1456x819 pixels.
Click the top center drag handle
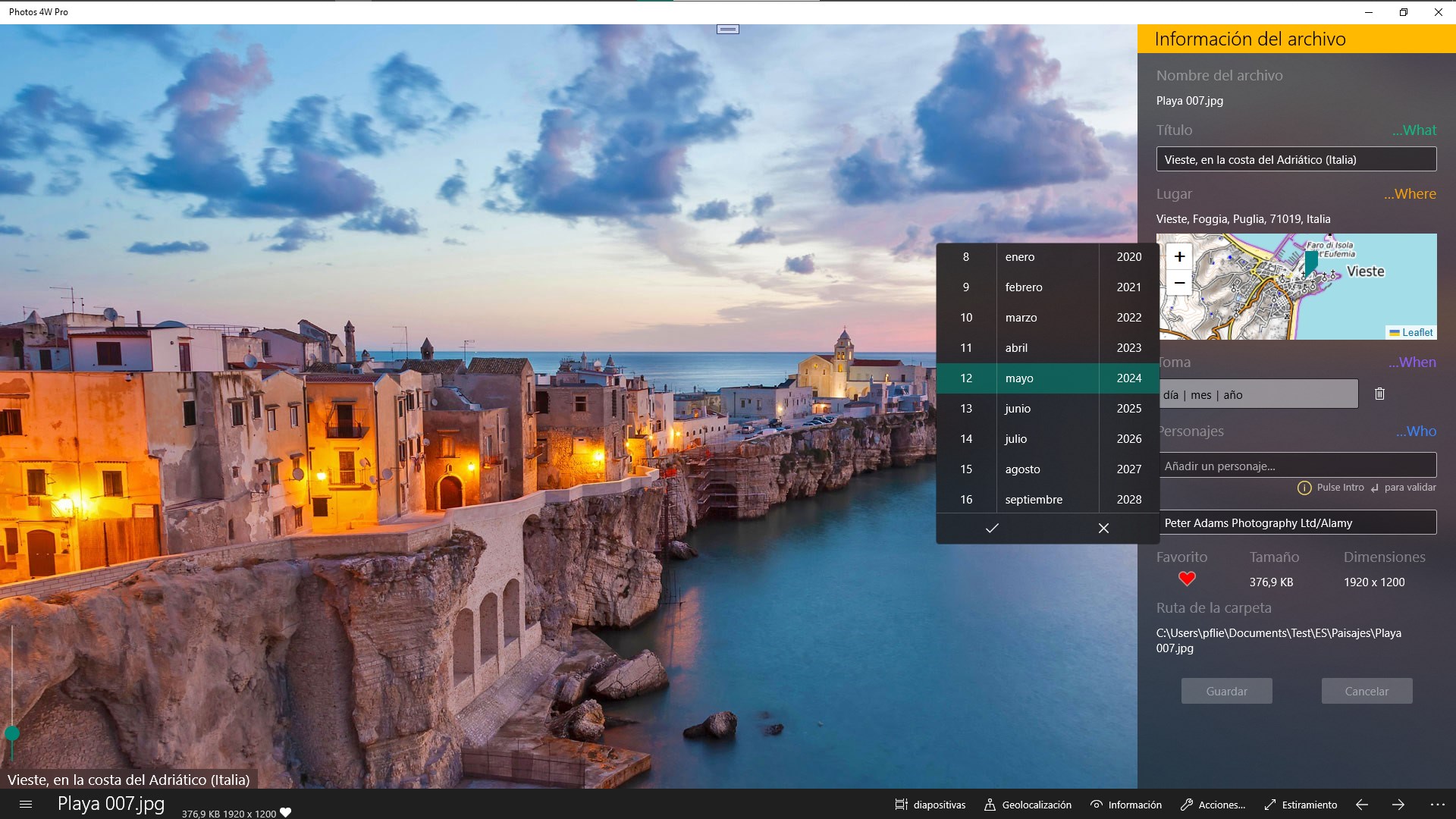click(x=728, y=29)
